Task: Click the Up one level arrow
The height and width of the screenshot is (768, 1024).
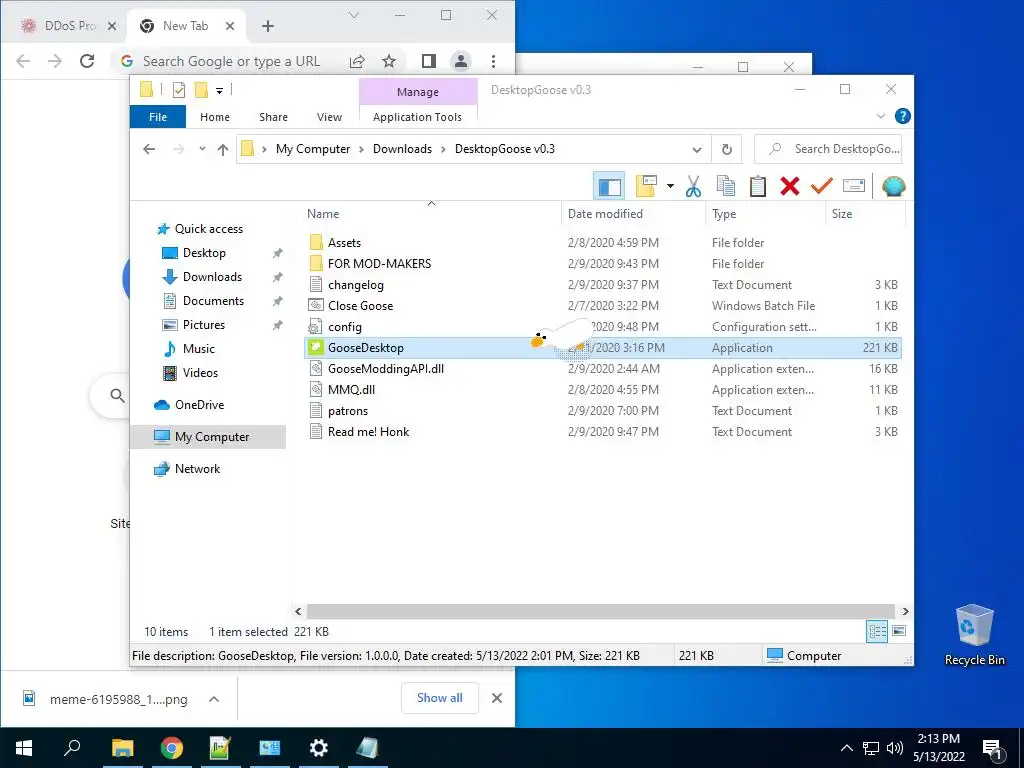Action: 223,150
